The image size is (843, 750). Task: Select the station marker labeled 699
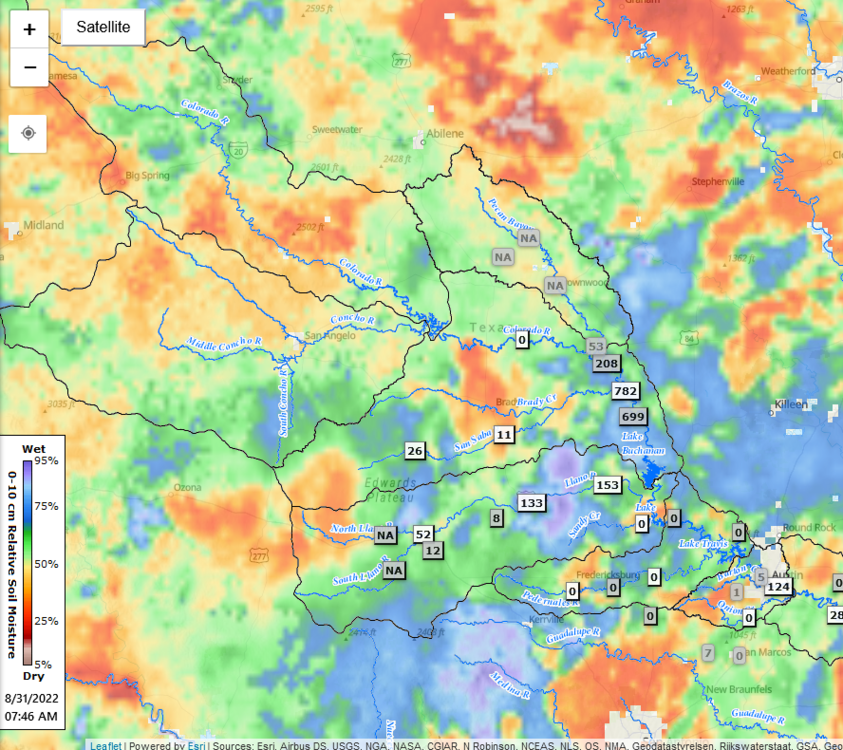pyautogui.click(x=633, y=416)
